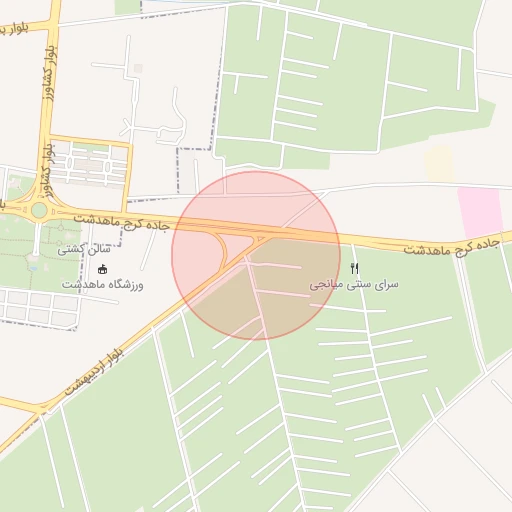This screenshot has height=512, width=512.
Task: Click the green center of the roundabout
Action: (39, 211)
